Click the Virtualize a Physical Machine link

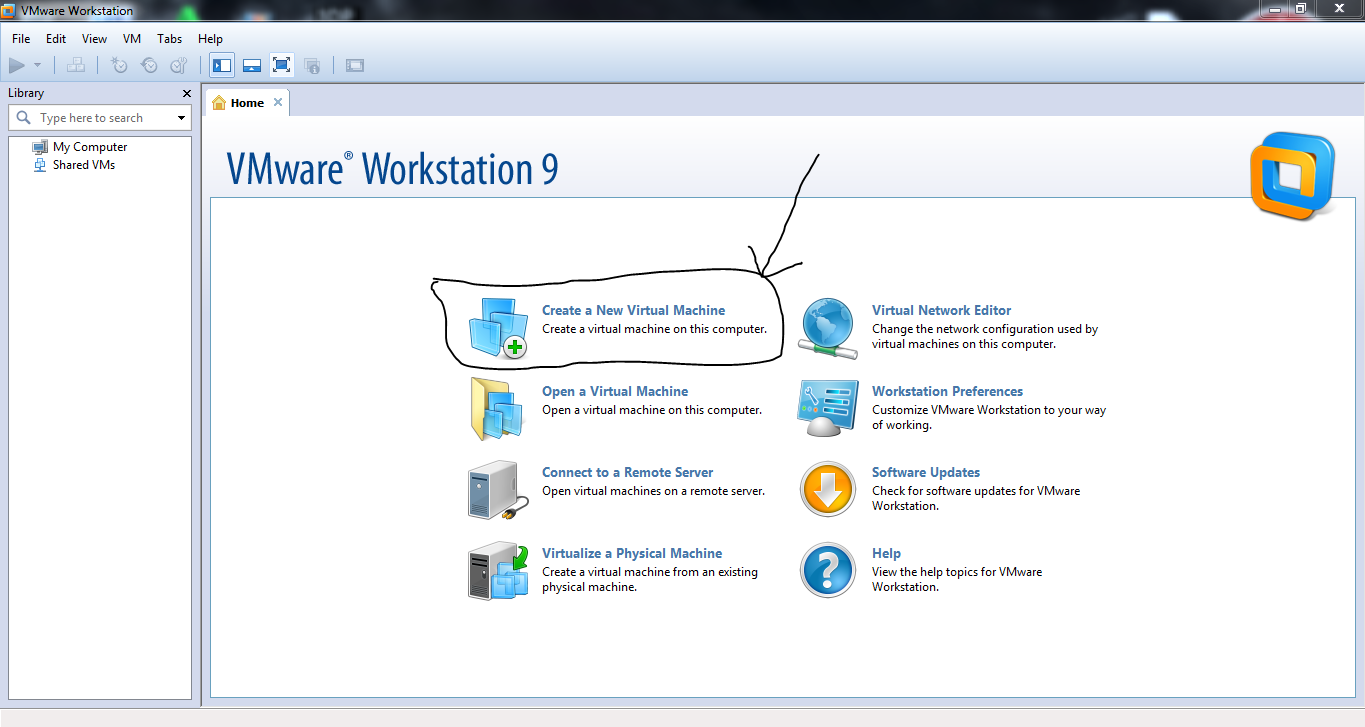632,553
